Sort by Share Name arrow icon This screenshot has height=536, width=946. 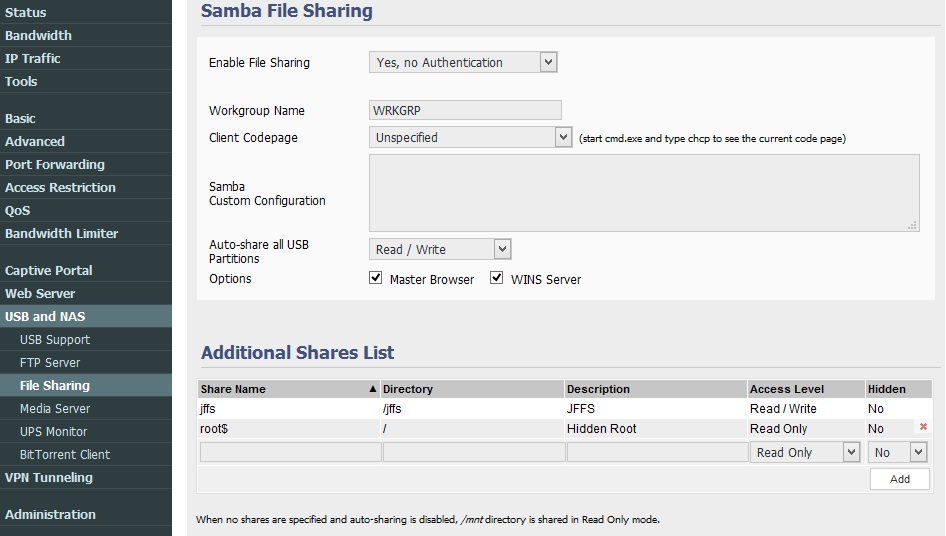point(373,389)
